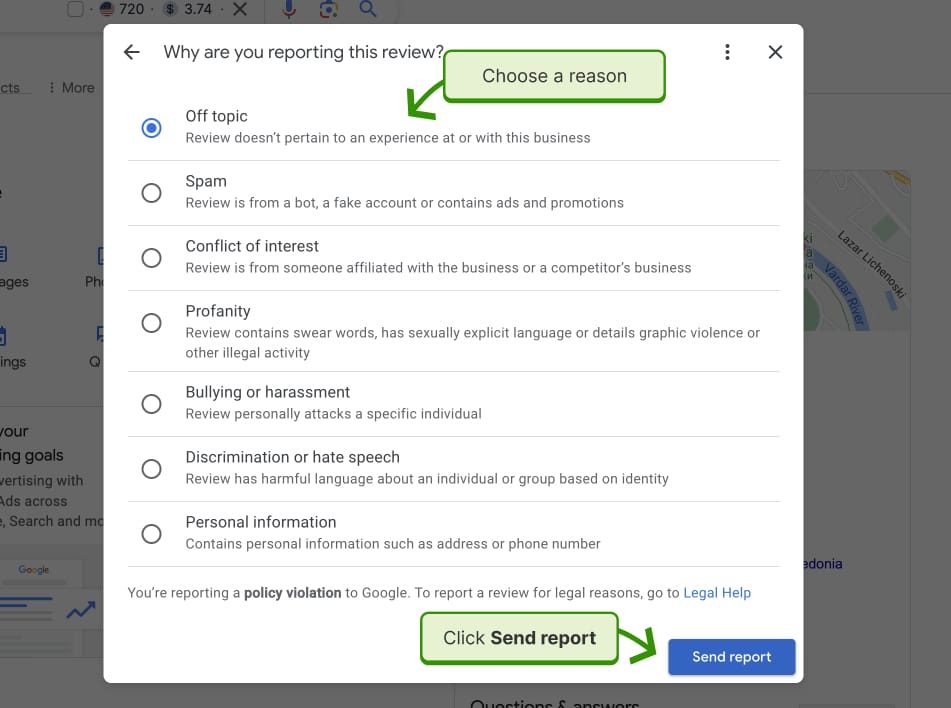Viewport: 951px width, 708px height.
Task: Select Profanity as the report reason
Action: (x=151, y=323)
